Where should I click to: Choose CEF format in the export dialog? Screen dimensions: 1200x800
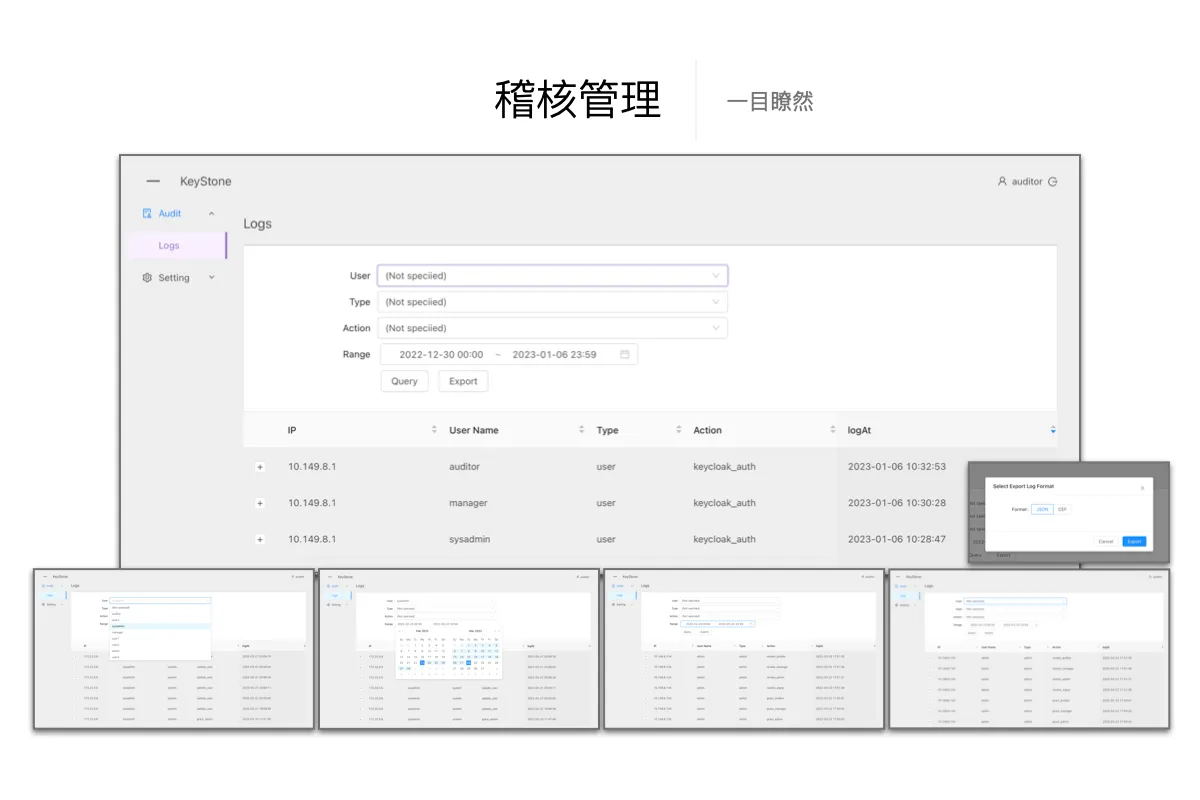click(x=1062, y=509)
